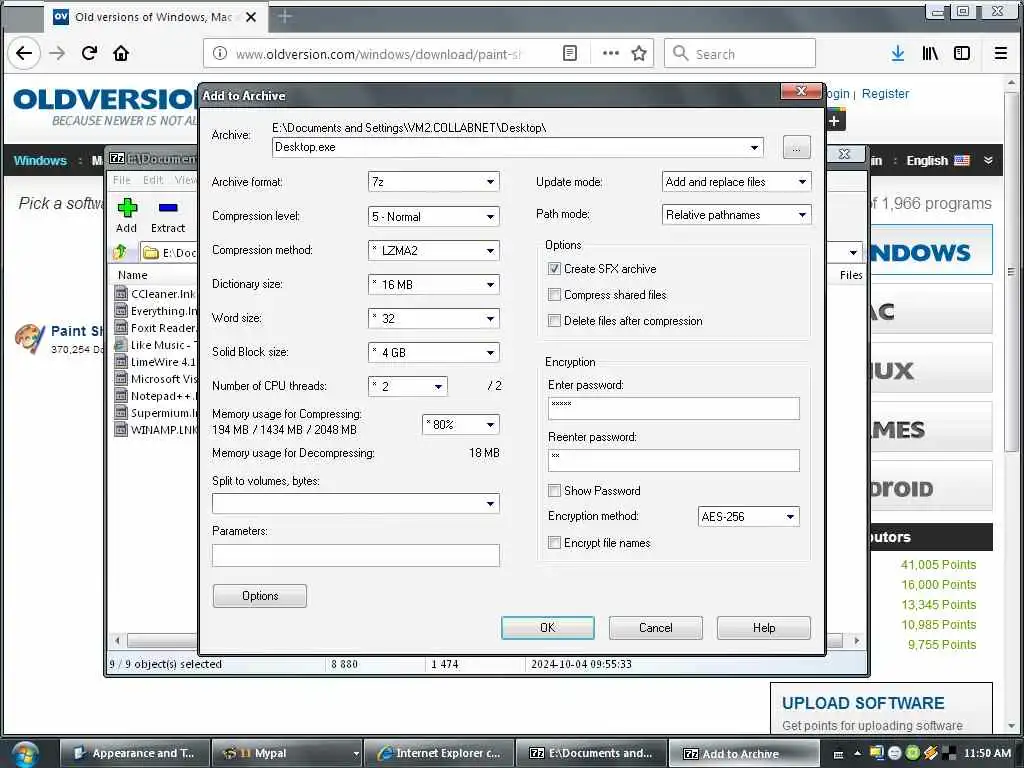Click in the Parameters text field
This screenshot has height=768, width=1024.
pos(356,555)
